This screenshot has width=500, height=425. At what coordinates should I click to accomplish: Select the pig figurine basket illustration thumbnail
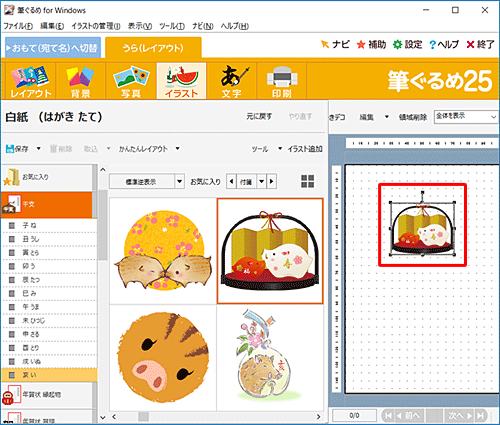point(270,251)
